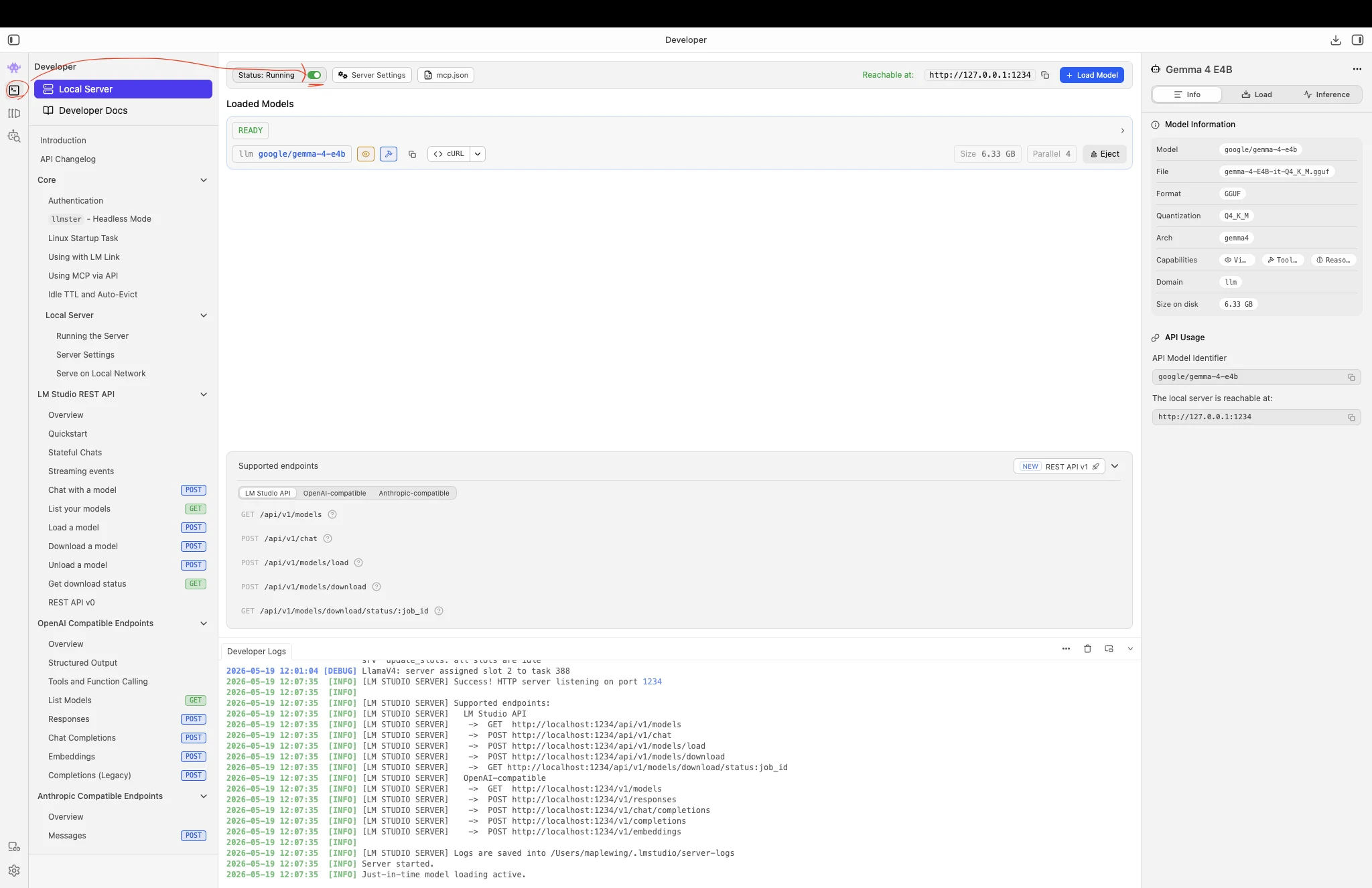The image size is (1372, 888).
Task: Open the Authentication docs page
Action: pyautogui.click(x=76, y=201)
